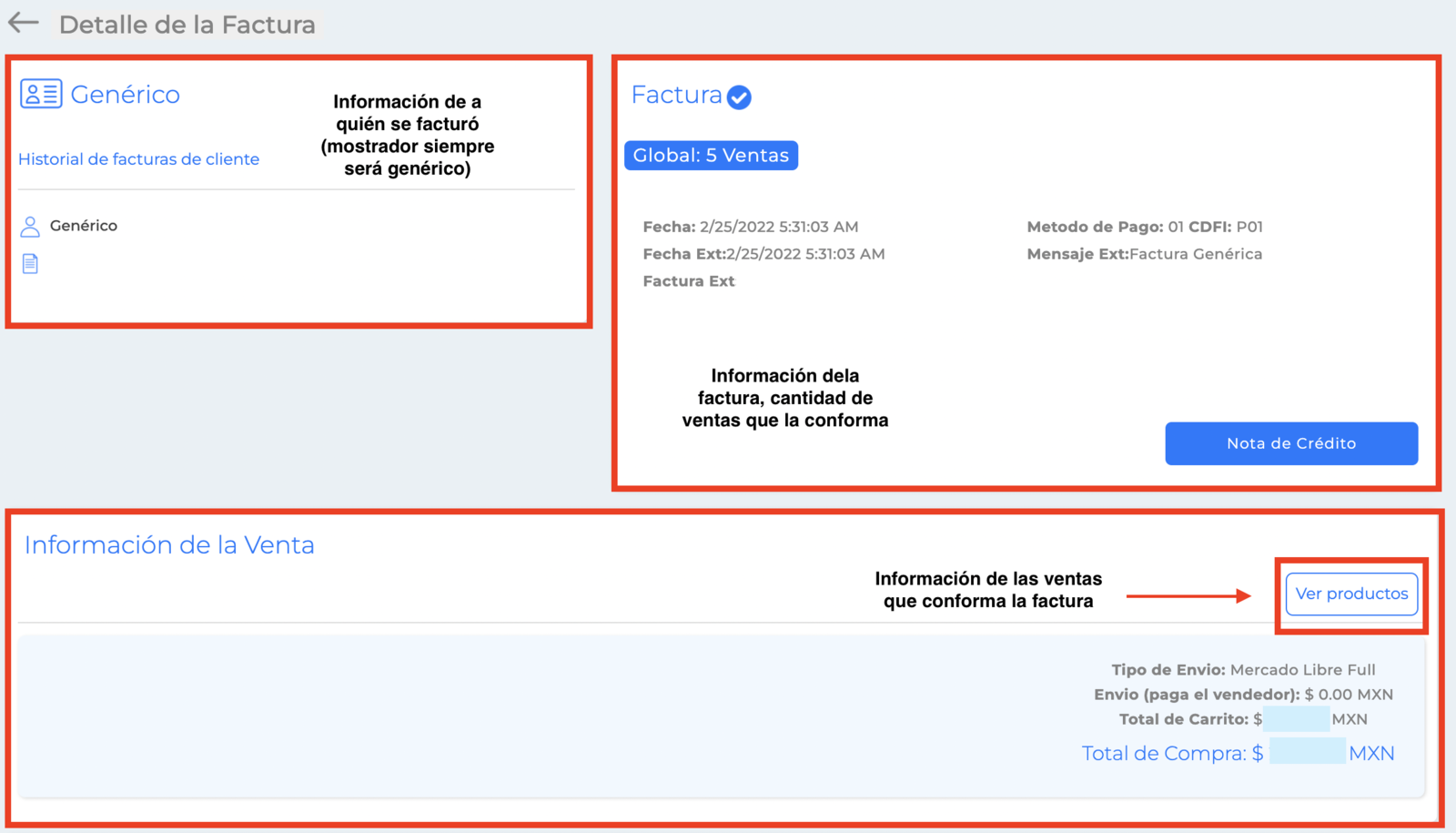Click the hidden Total de Carrito amount field
This screenshot has height=833, width=1456.
click(1296, 718)
